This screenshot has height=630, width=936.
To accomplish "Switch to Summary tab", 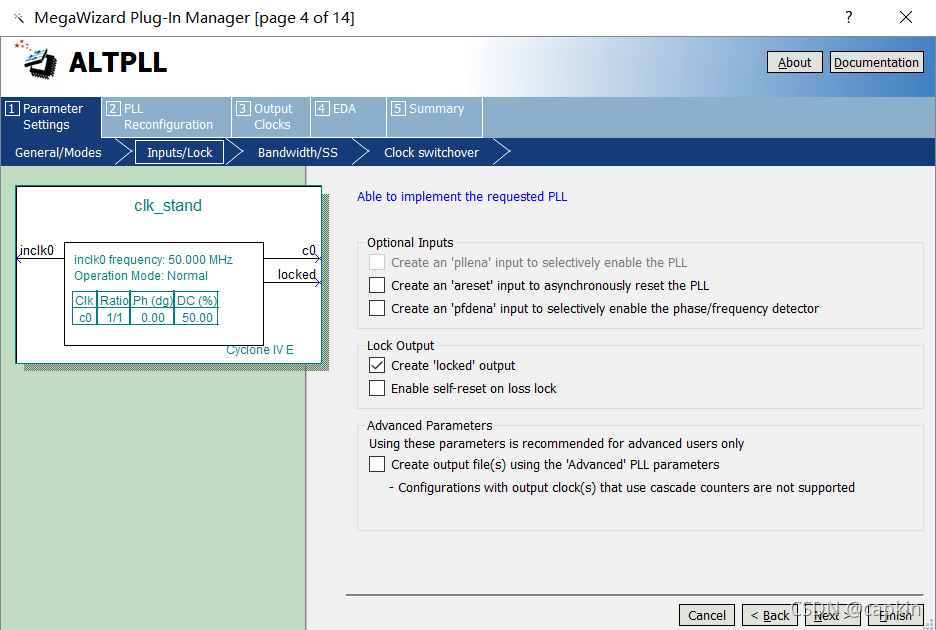I will click(x=435, y=116).
